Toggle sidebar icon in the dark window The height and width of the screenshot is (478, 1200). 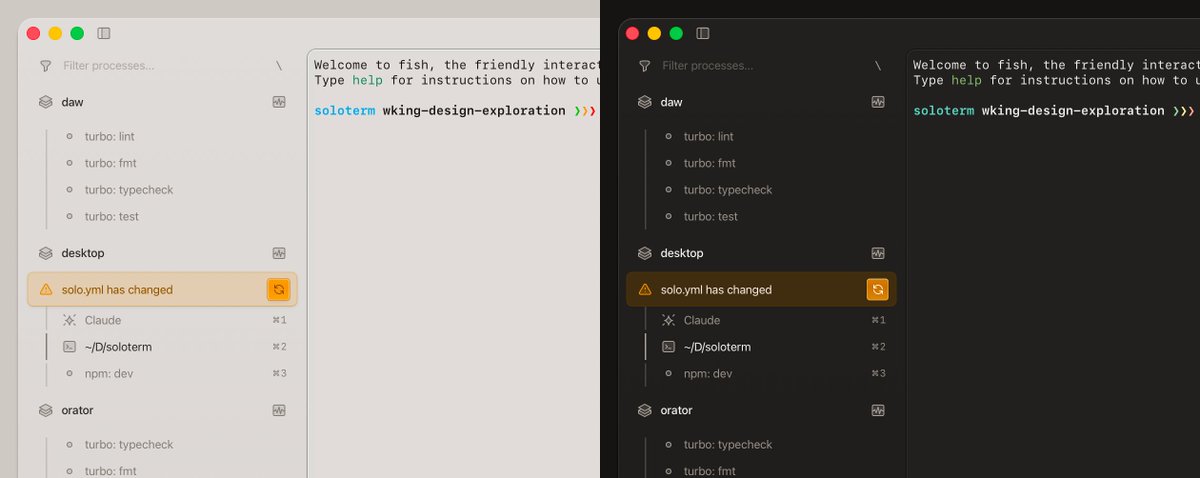pyautogui.click(x=703, y=33)
